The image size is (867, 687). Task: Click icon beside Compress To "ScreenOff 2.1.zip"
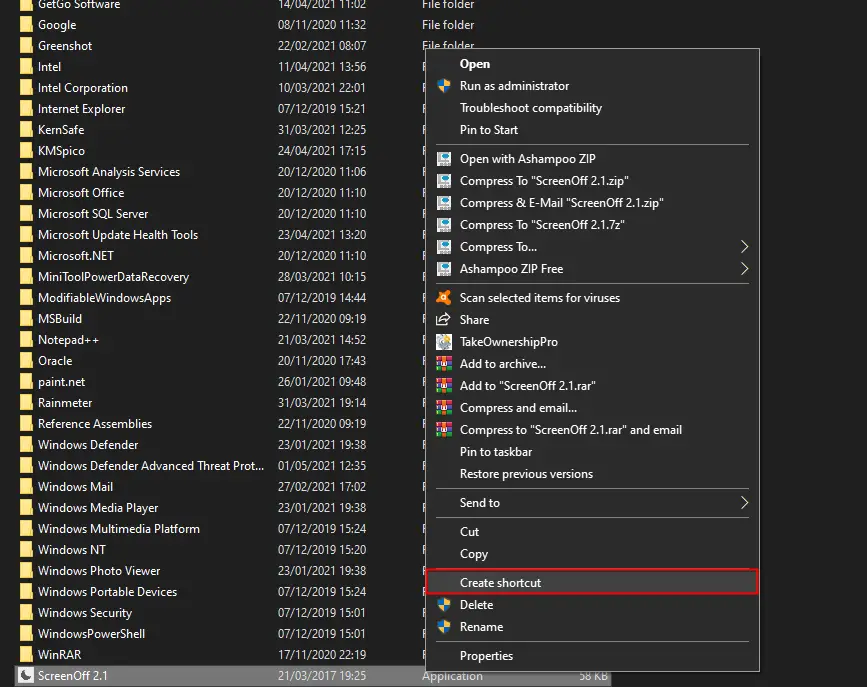pos(444,181)
